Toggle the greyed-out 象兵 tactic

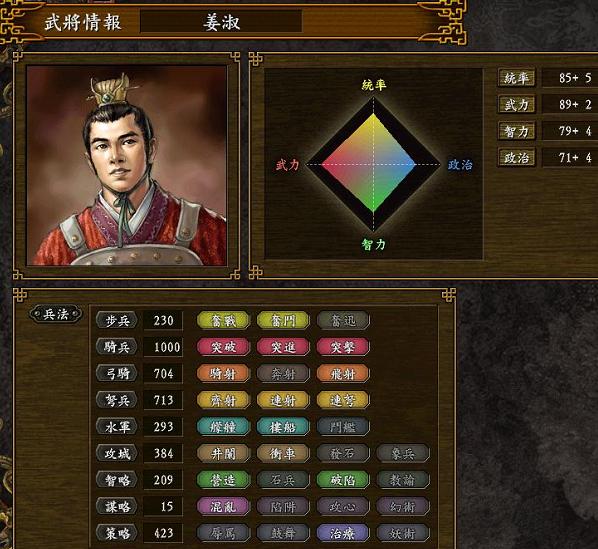pos(403,453)
